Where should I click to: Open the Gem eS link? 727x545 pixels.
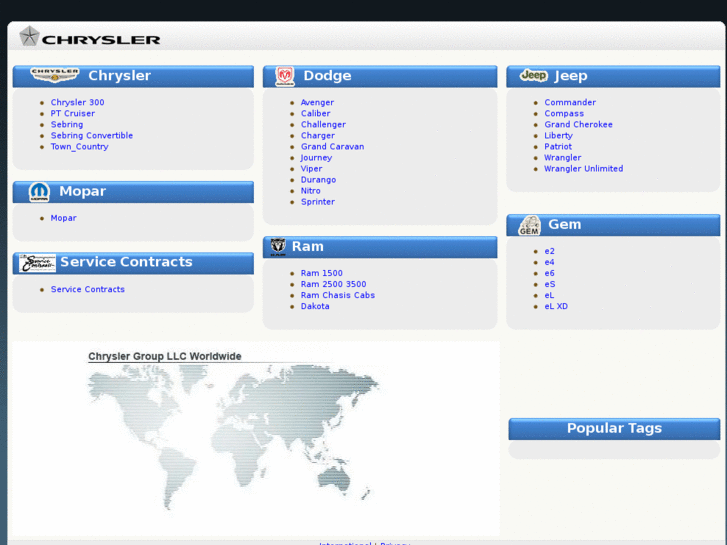click(549, 284)
